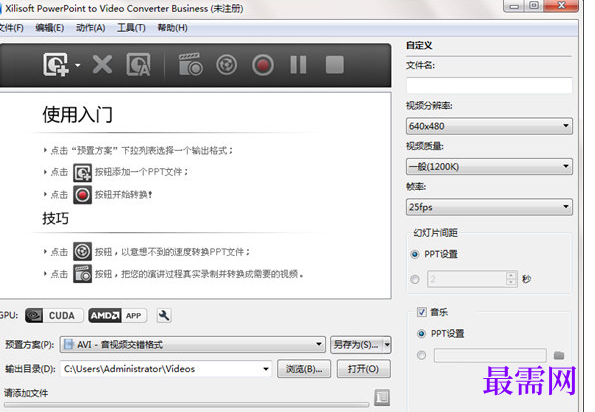The height and width of the screenshot is (412, 595).
Task: Open the 帮助(H) menu
Action: click(173, 28)
